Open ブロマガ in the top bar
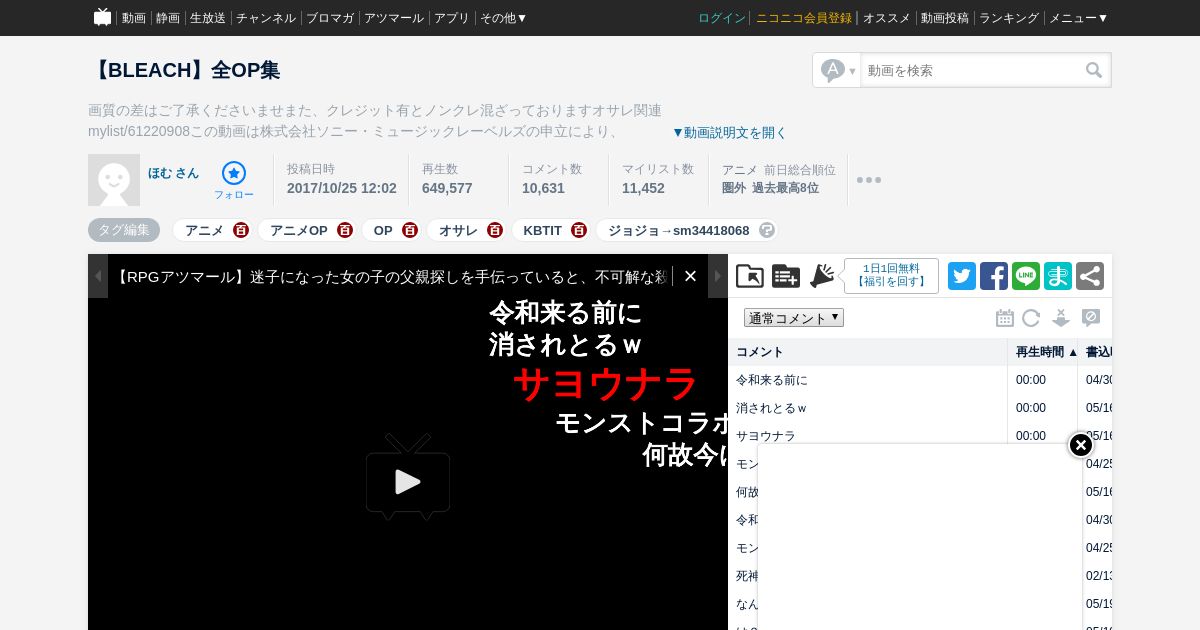The image size is (1200, 630). coord(330,18)
